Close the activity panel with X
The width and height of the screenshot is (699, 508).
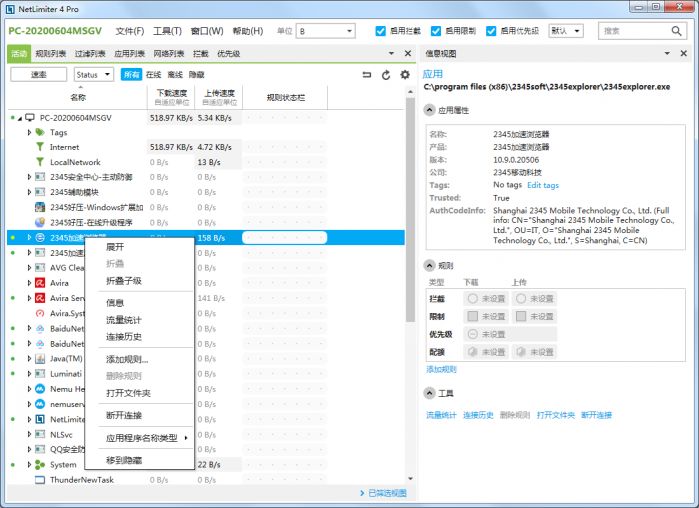coord(408,53)
